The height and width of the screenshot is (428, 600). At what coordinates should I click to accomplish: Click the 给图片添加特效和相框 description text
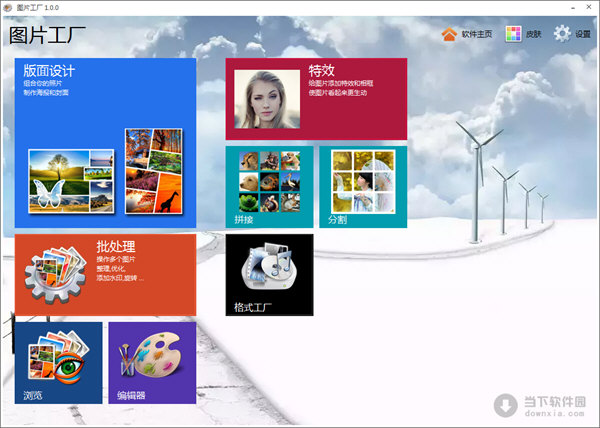341,83
